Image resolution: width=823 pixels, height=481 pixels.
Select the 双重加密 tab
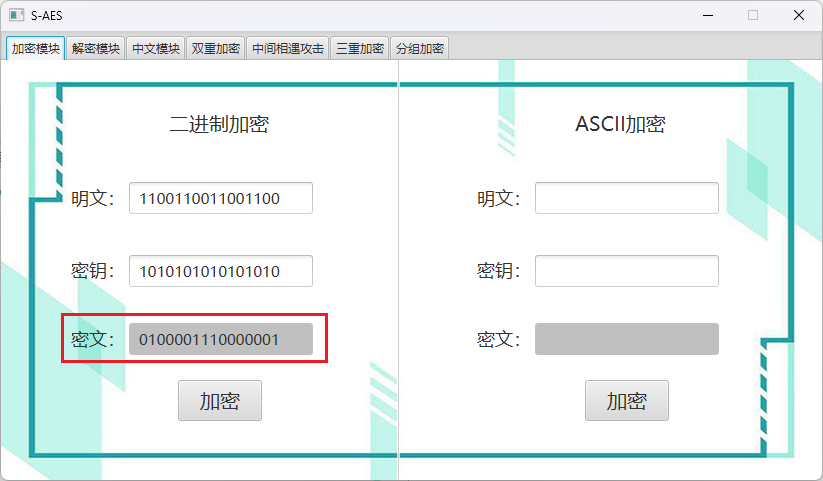pos(216,48)
